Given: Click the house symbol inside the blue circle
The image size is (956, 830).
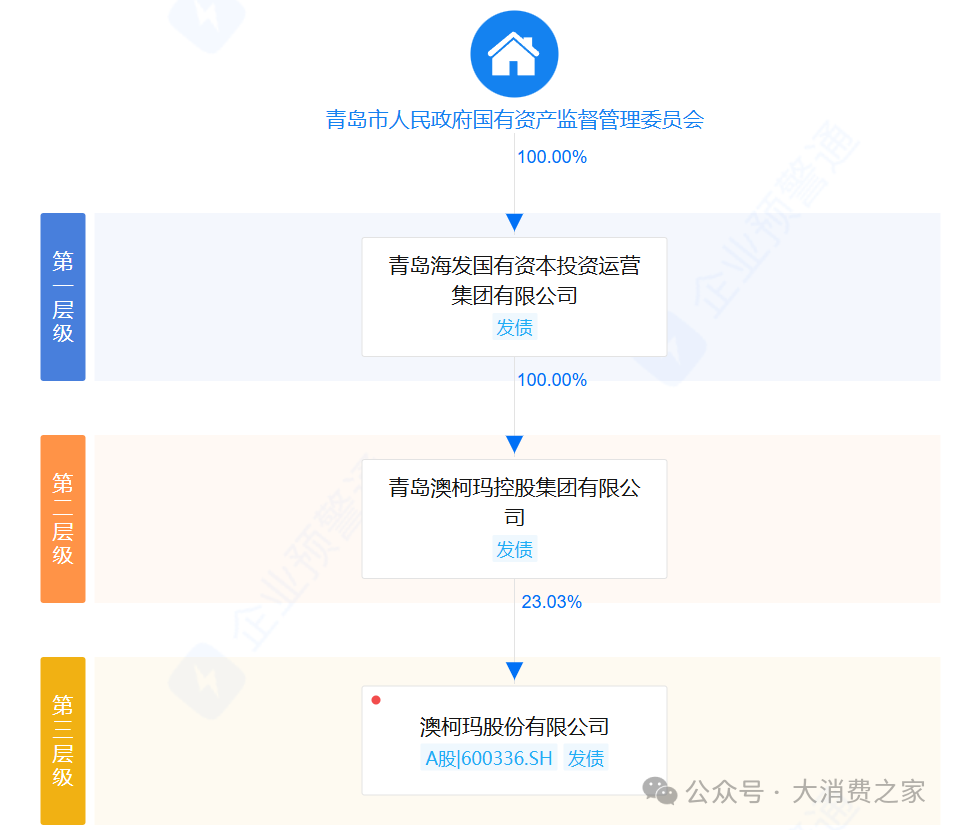Looking at the screenshot, I should (x=514, y=53).
